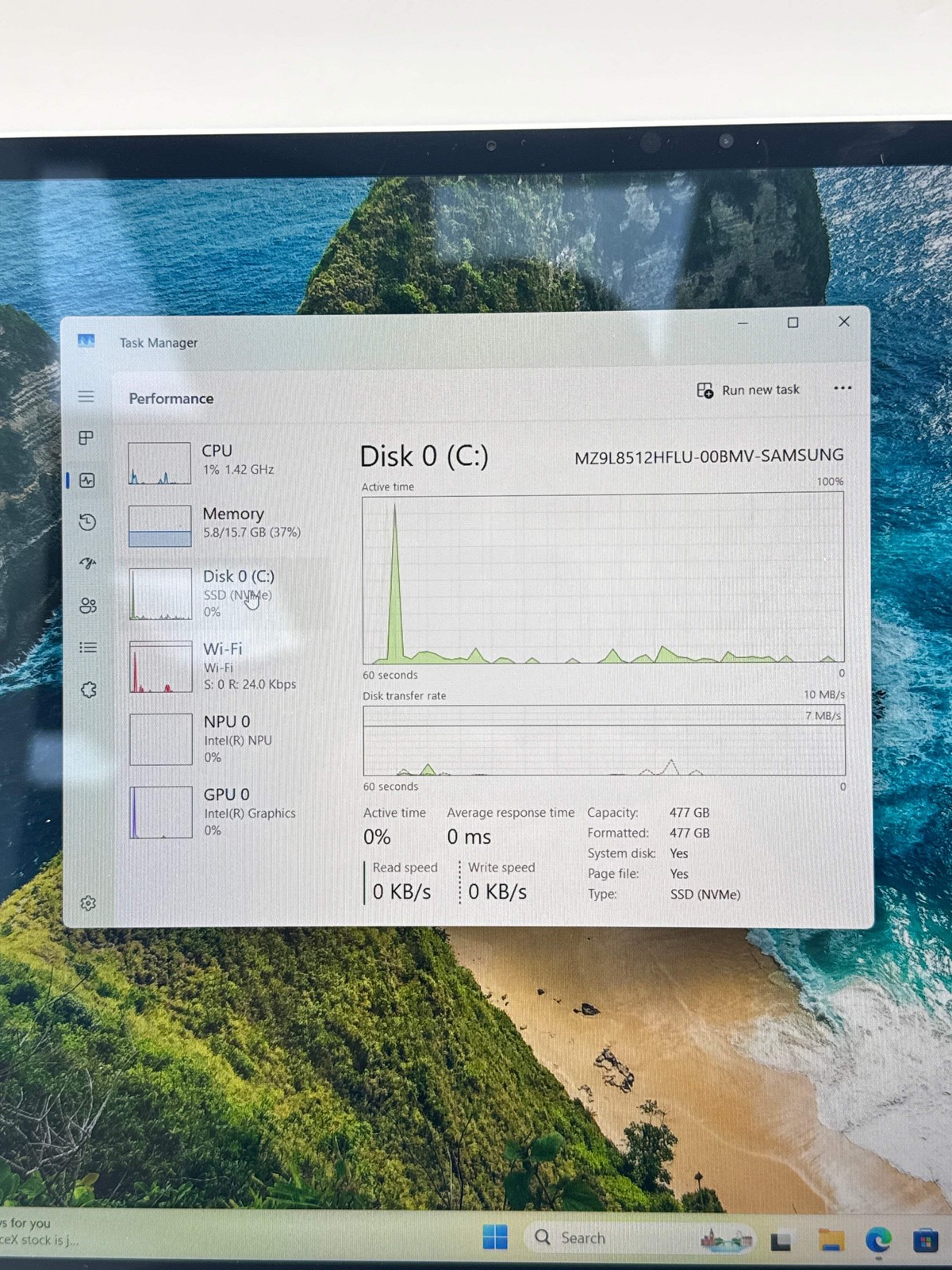The height and width of the screenshot is (1270, 952).
Task: Click the Page file Yes value
Action: pos(679,874)
